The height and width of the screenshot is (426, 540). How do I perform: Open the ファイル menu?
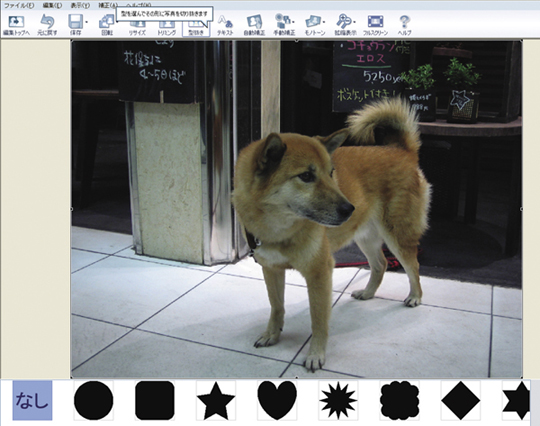click(x=19, y=5)
